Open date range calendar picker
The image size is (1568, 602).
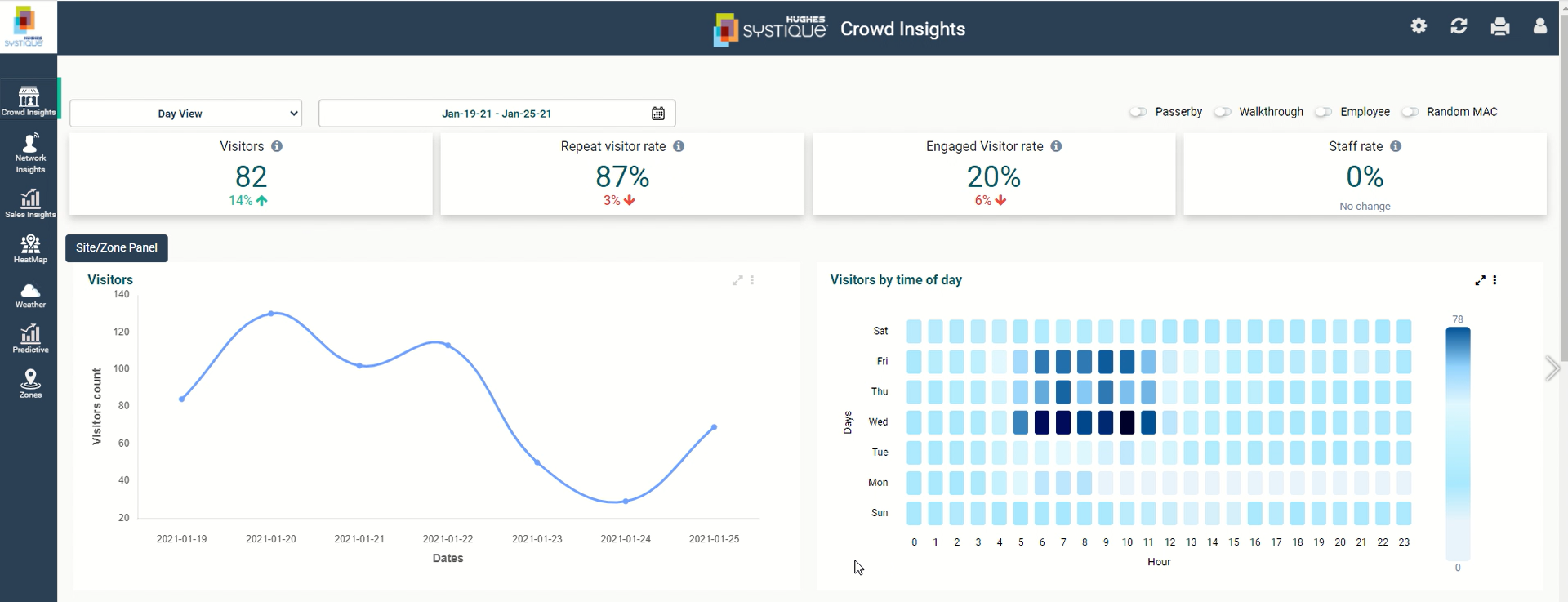point(658,114)
